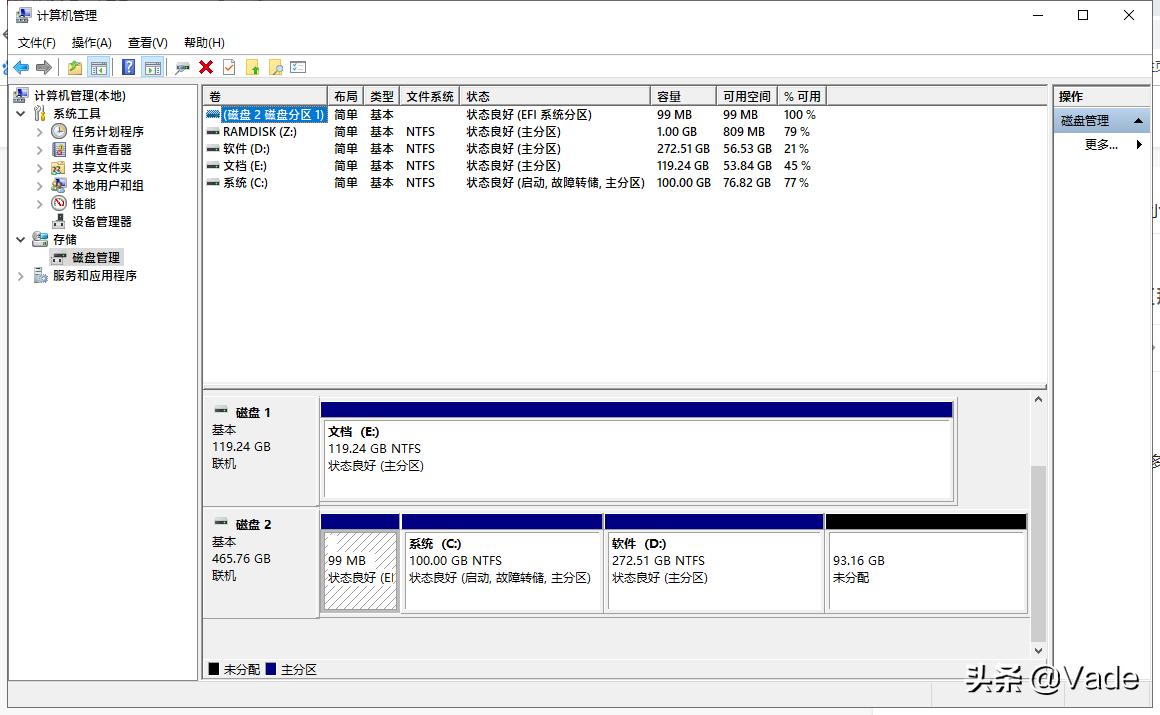Click the red X delete toolbar icon
1160x715 pixels.
tap(206, 67)
